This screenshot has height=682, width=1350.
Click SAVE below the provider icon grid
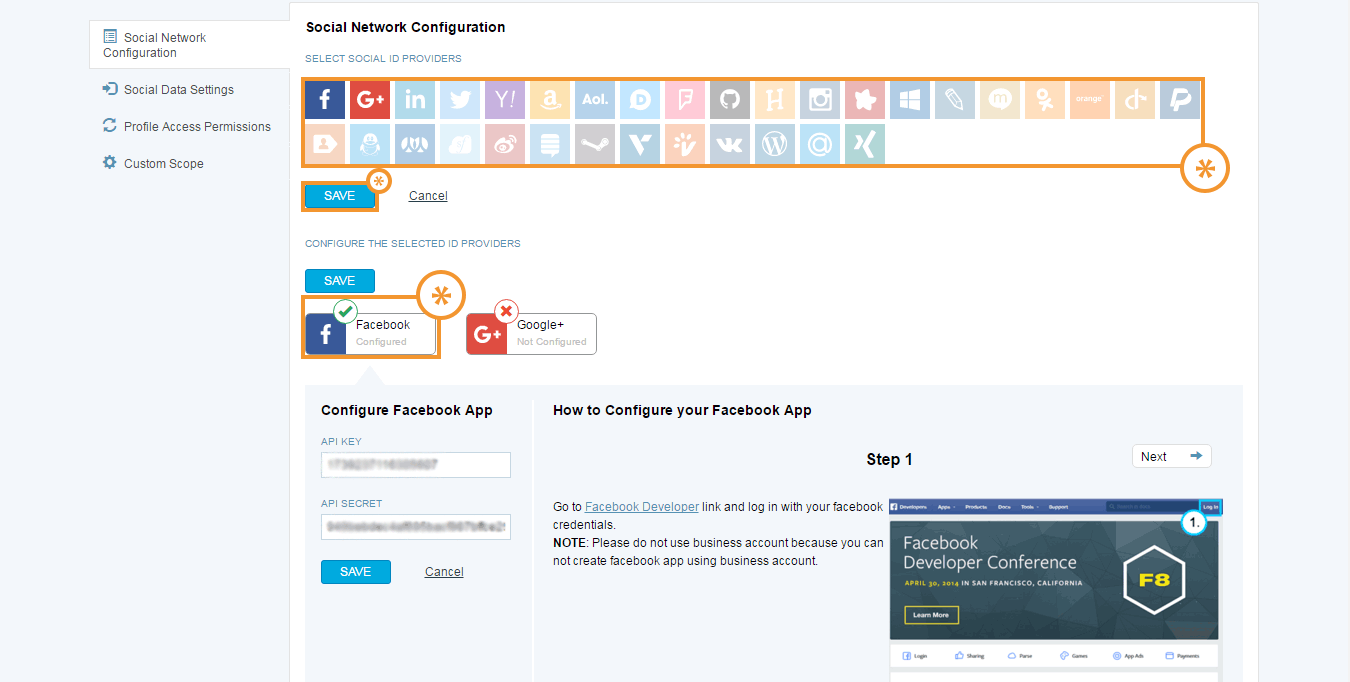(340, 196)
